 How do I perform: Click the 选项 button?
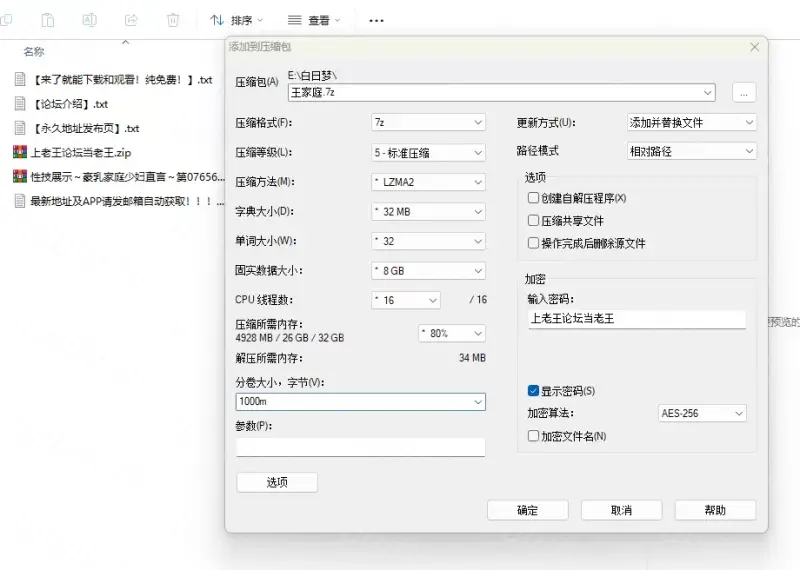click(277, 482)
